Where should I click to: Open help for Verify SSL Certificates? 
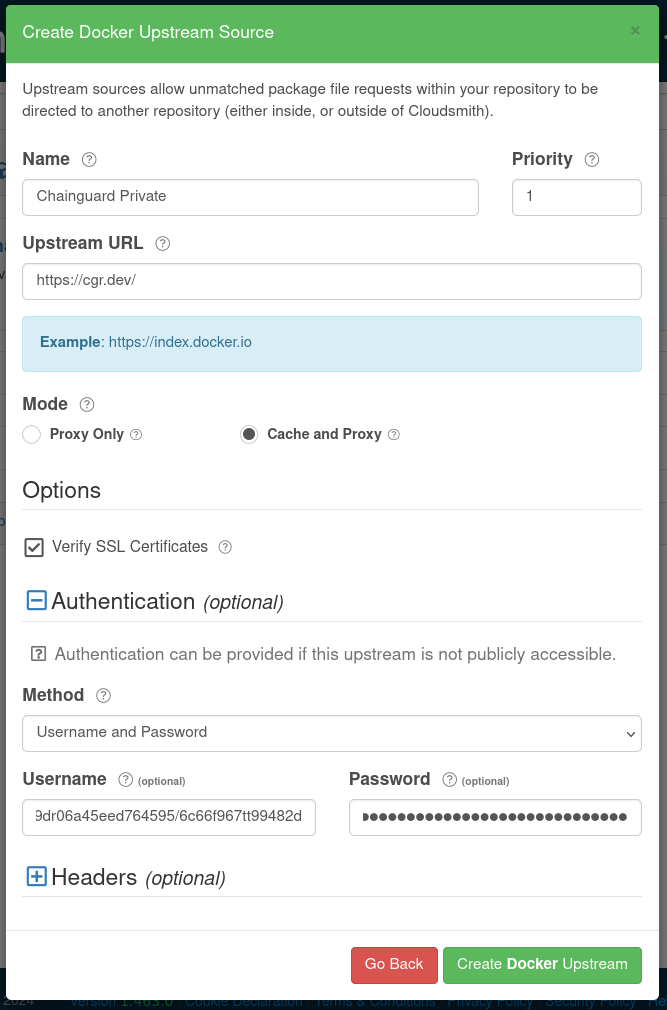tap(225, 547)
